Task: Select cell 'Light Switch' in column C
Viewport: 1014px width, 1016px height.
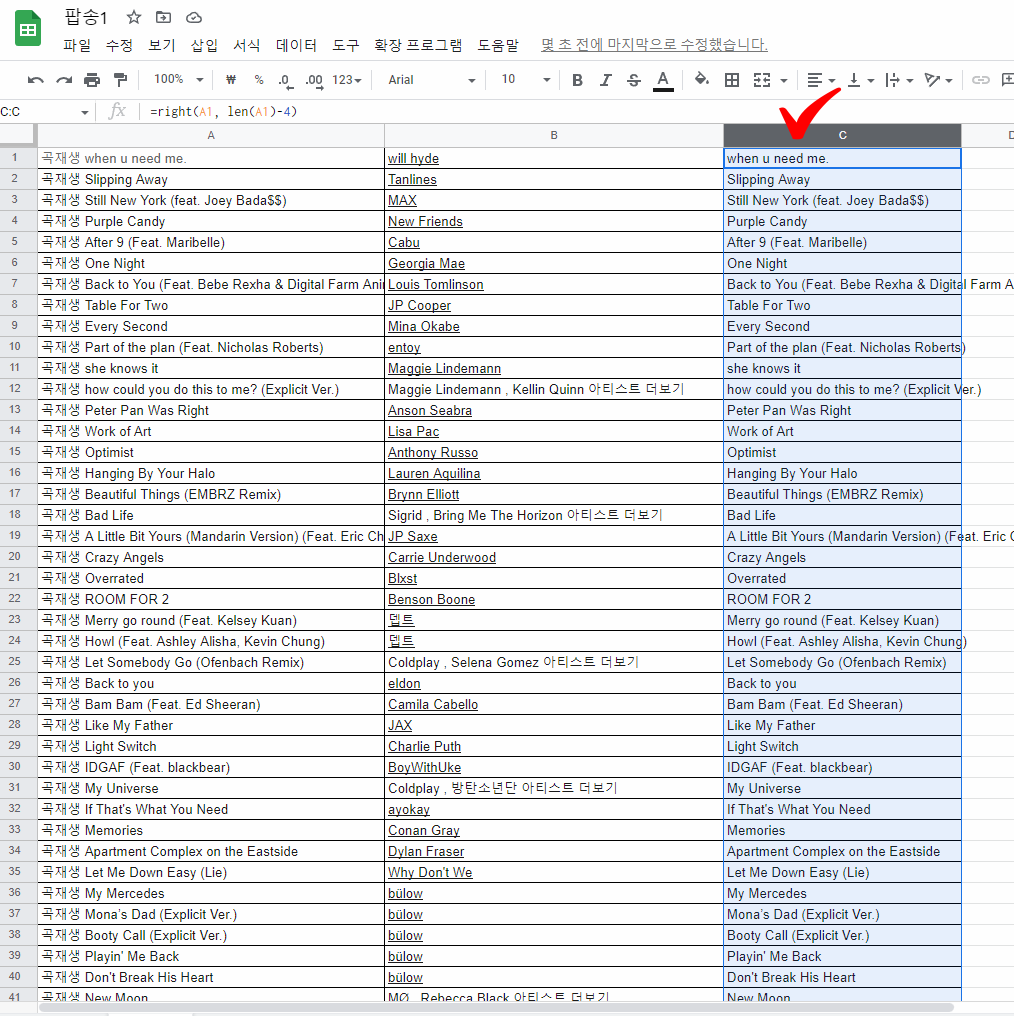Action: pyautogui.click(x=842, y=746)
